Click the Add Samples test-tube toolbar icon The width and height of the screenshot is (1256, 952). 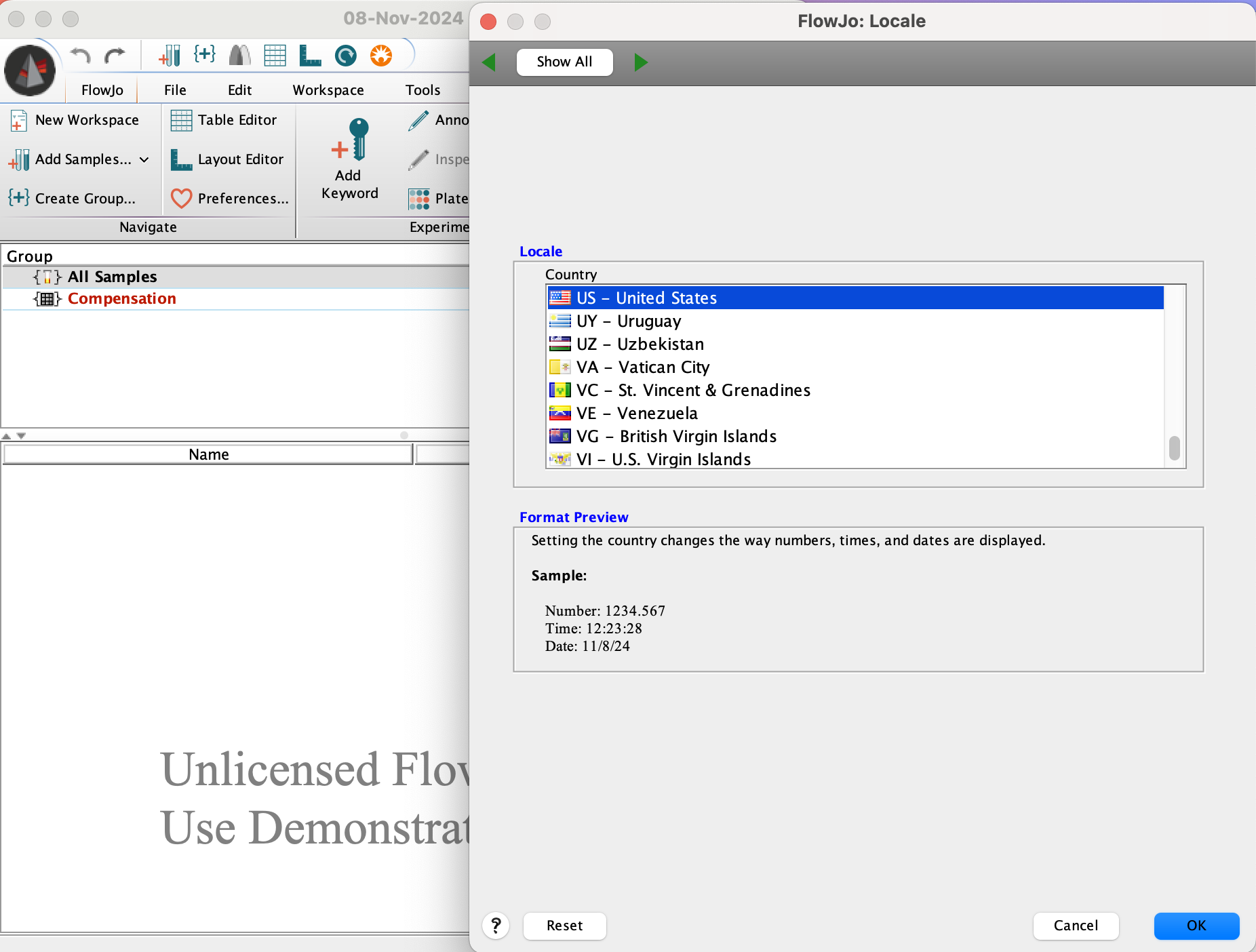(170, 55)
